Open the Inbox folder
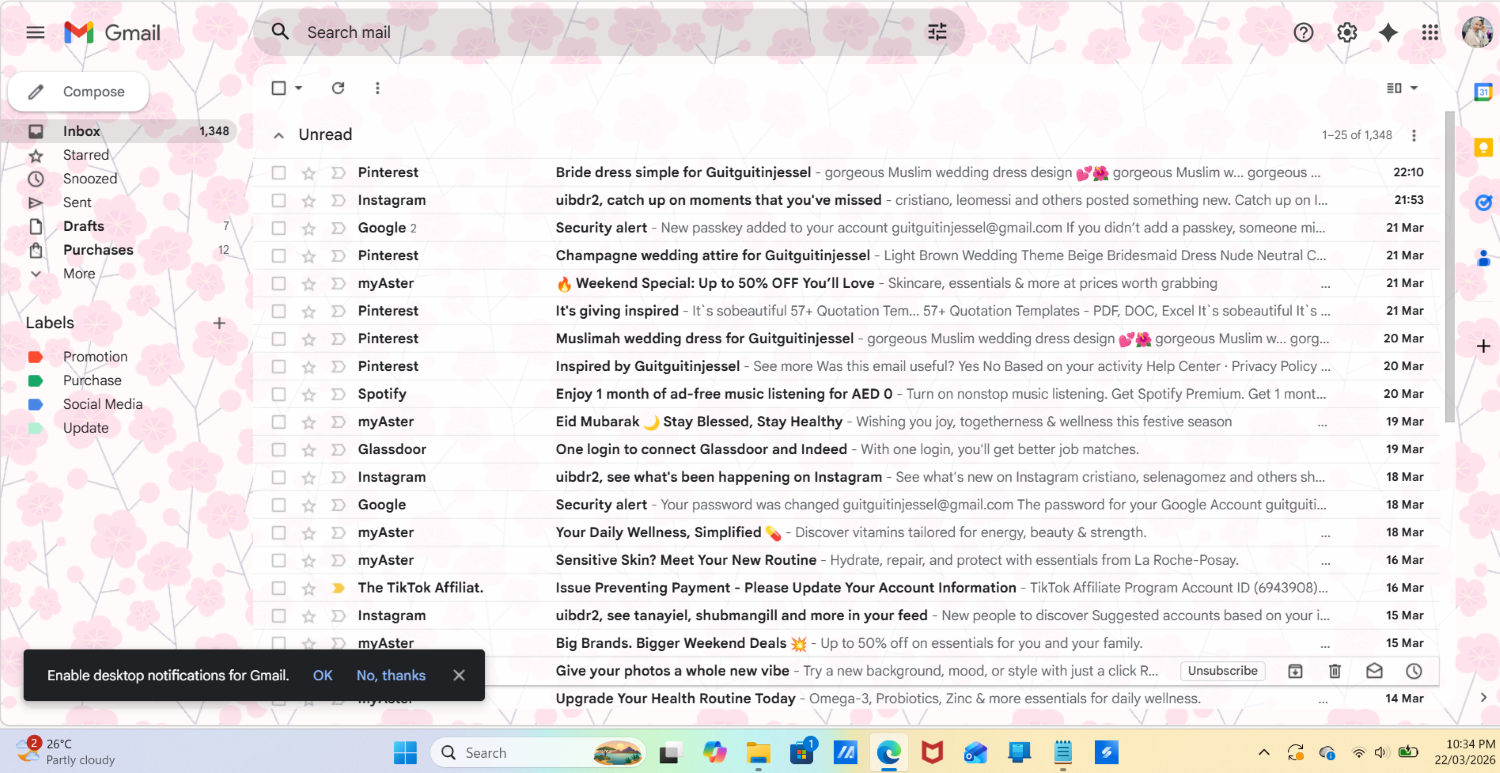The image size is (1500, 773). tap(119, 131)
